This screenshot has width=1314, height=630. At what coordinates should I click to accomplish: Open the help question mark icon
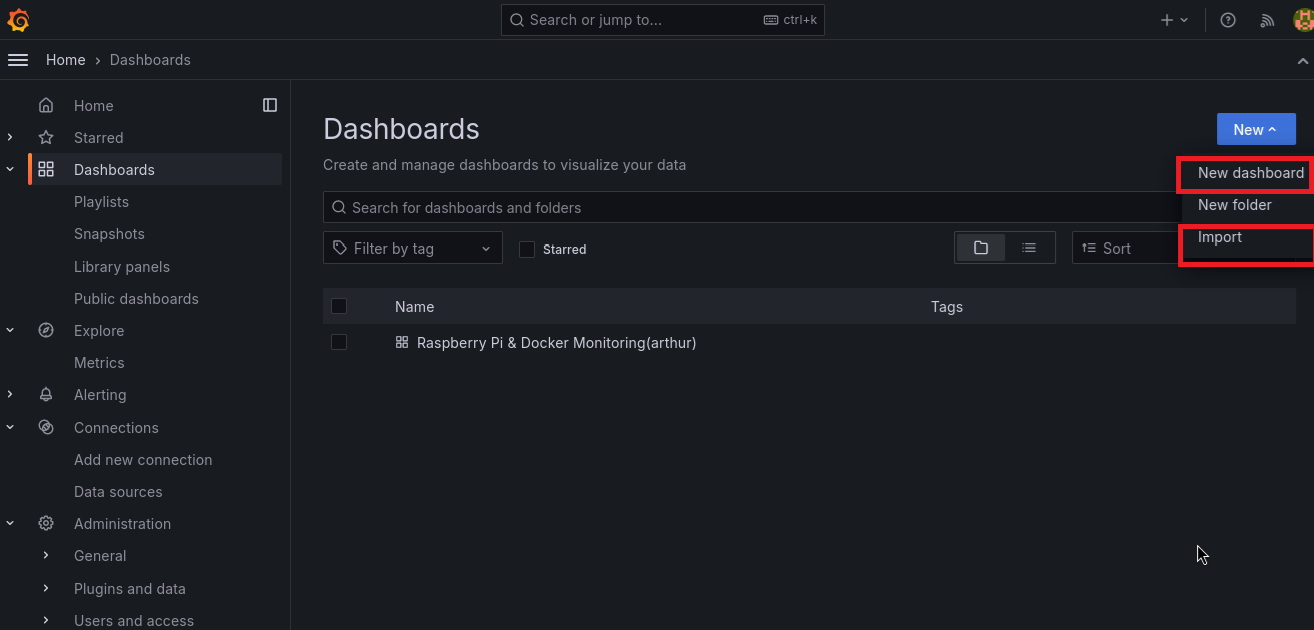coord(1229,20)
